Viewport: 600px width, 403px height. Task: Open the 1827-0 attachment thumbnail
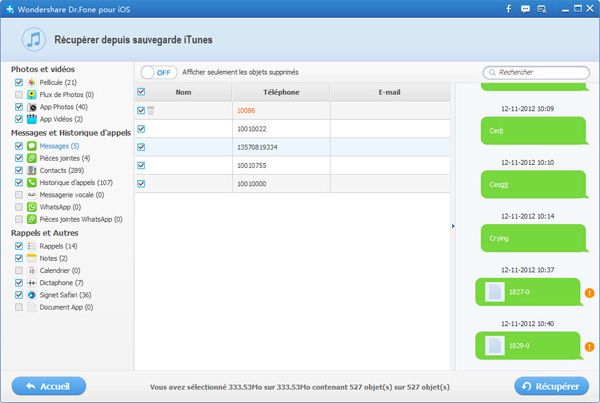(494, 292)
